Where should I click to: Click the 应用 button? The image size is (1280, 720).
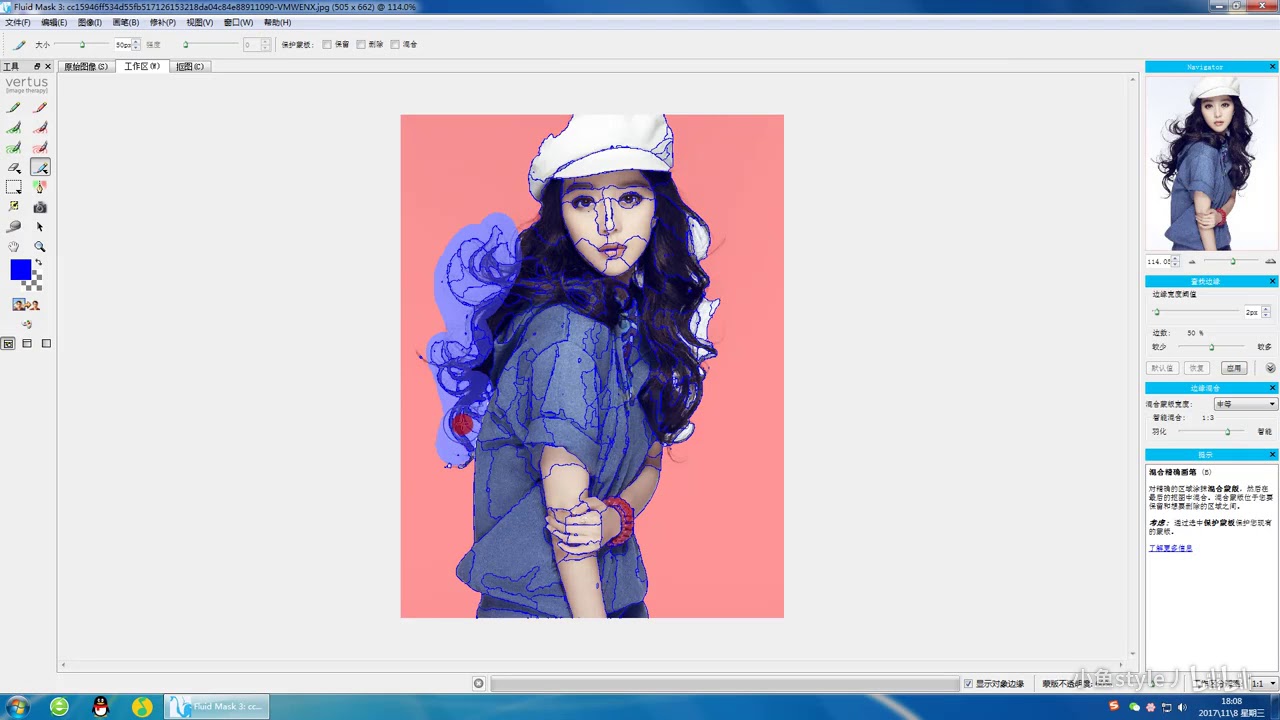[1234, 368]
